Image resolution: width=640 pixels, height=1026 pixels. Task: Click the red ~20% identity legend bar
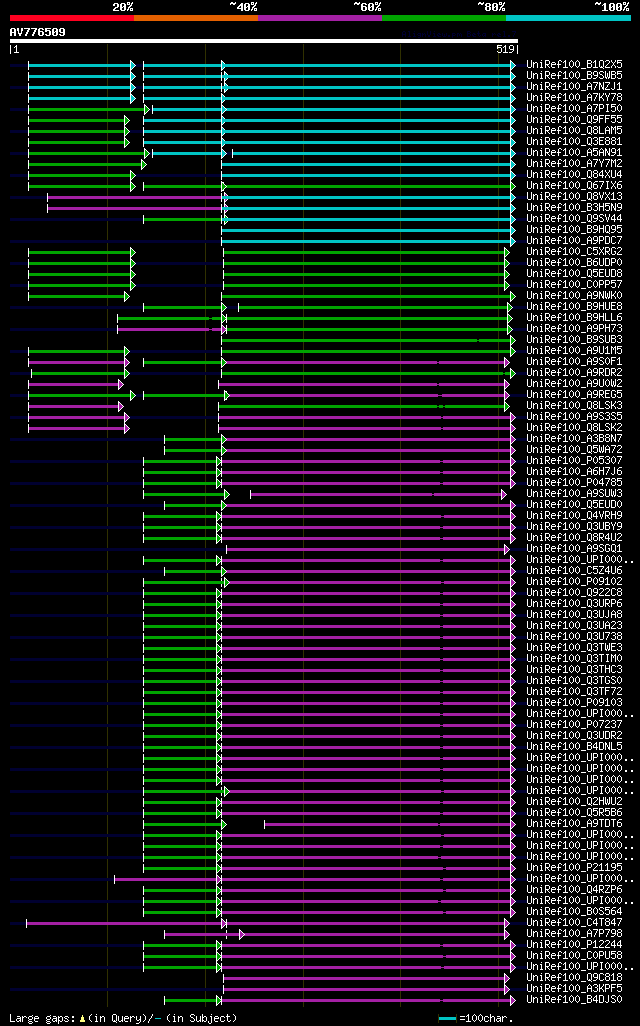(72, 18)
